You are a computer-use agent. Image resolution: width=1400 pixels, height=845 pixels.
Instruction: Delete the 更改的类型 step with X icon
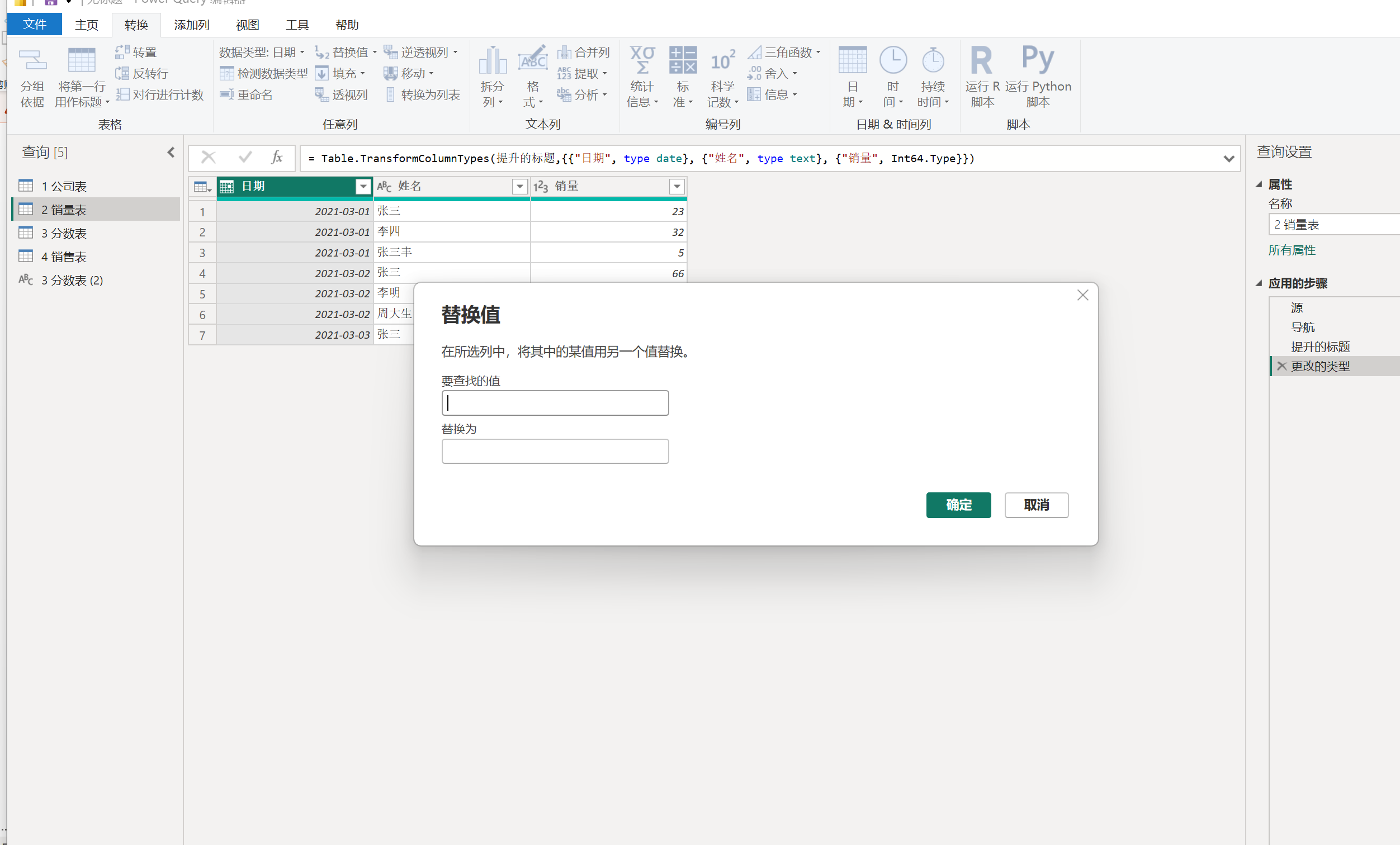pyautogui.click(x=1281, y=366)
